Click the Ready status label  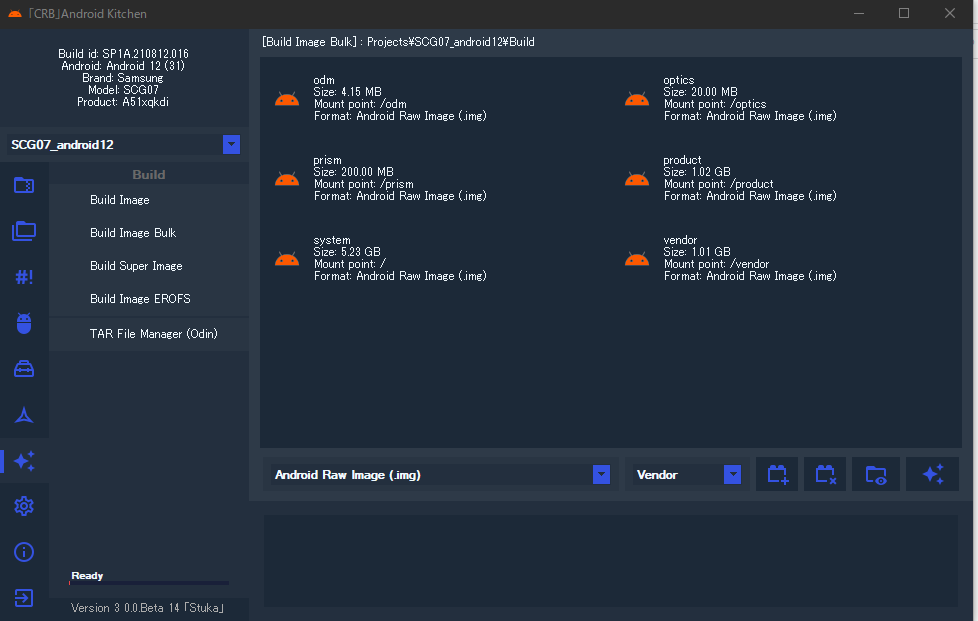point(87,575)
